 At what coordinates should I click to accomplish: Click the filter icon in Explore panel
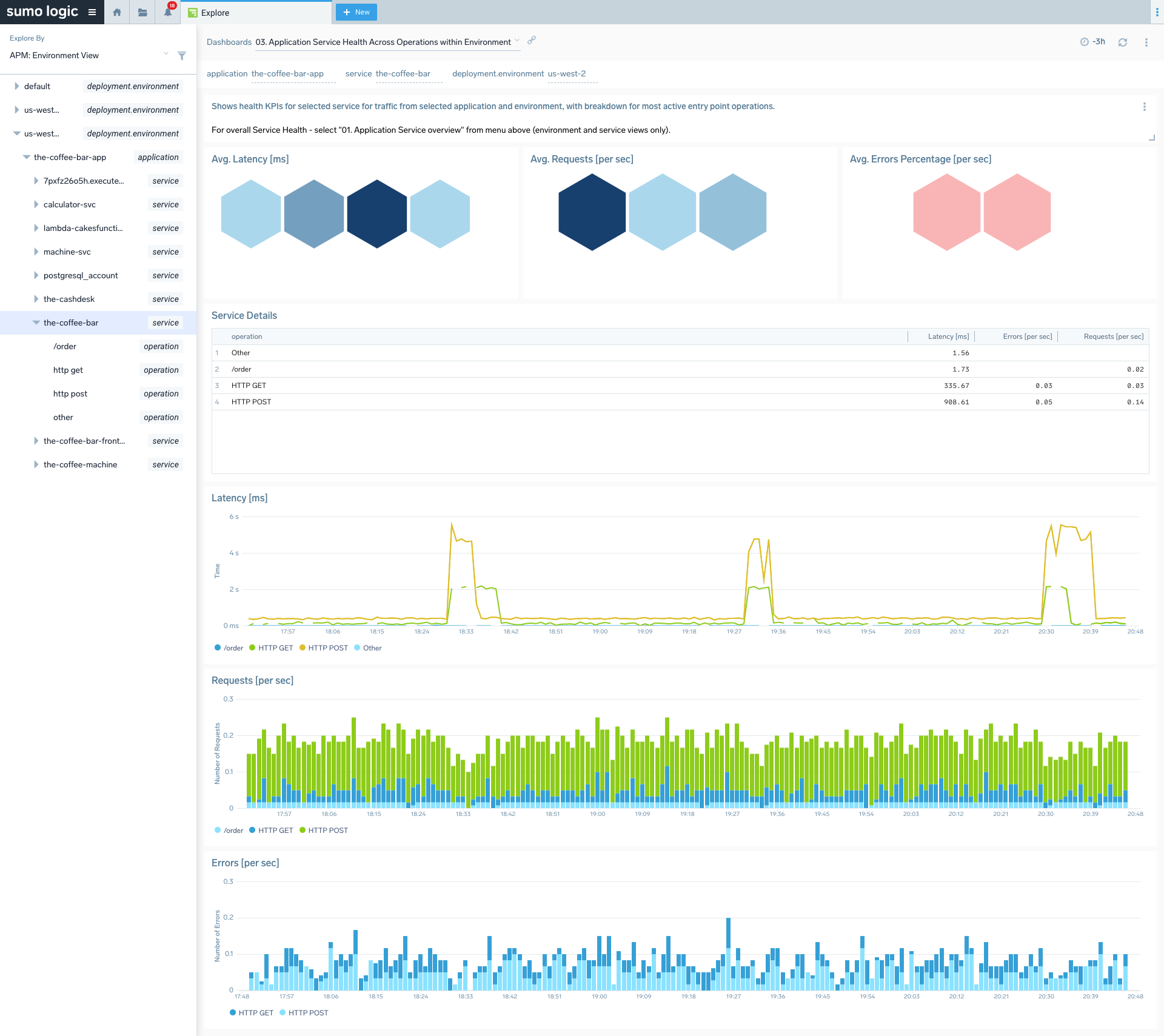[182, 56]
